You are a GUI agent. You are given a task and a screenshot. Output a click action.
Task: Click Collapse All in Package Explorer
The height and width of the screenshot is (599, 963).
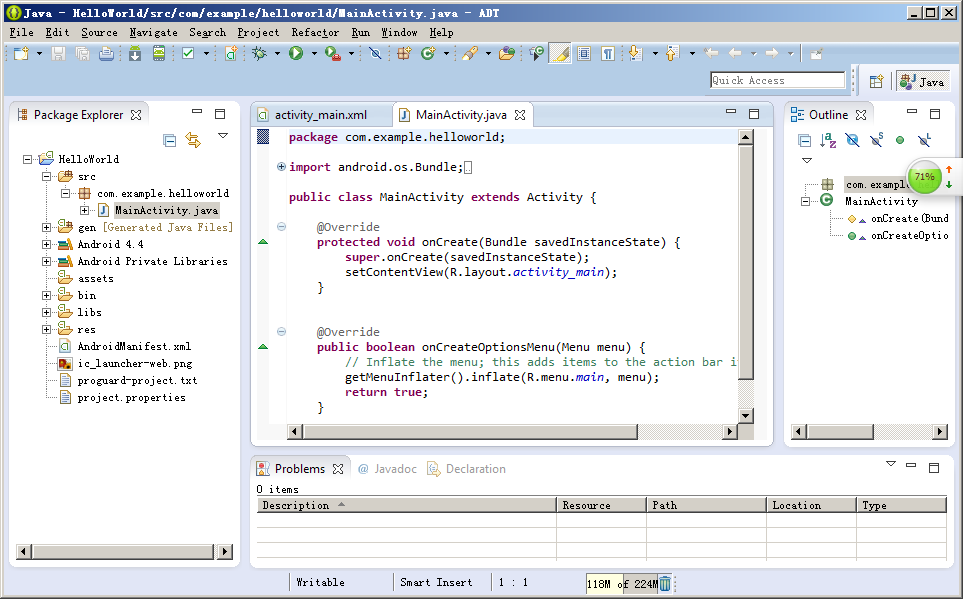[170, 140]
